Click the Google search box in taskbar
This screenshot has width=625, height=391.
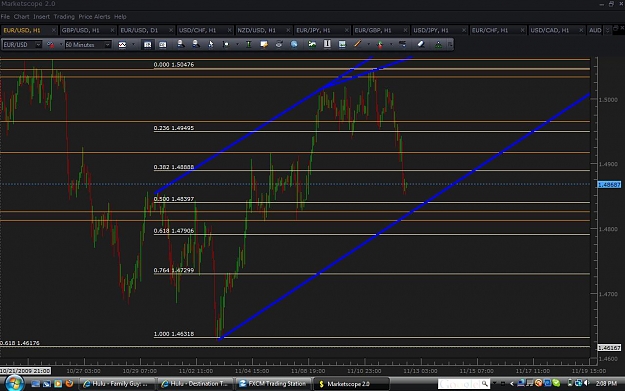[464, 384]
